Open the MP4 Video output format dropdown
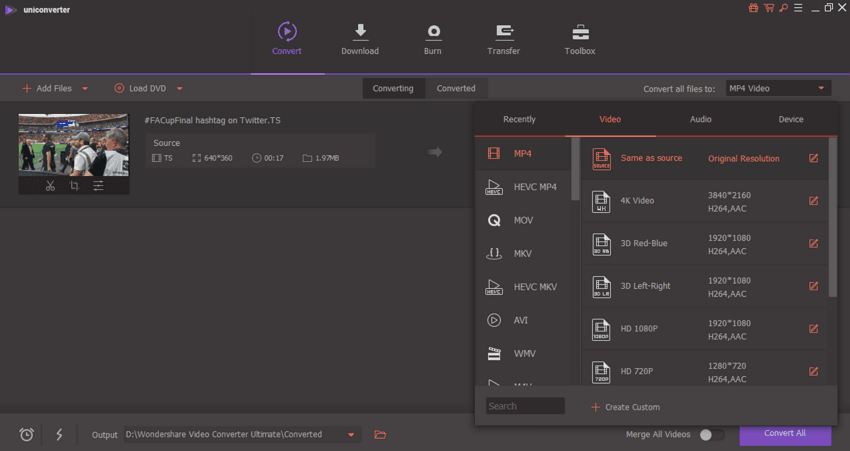 coord(778,88)
